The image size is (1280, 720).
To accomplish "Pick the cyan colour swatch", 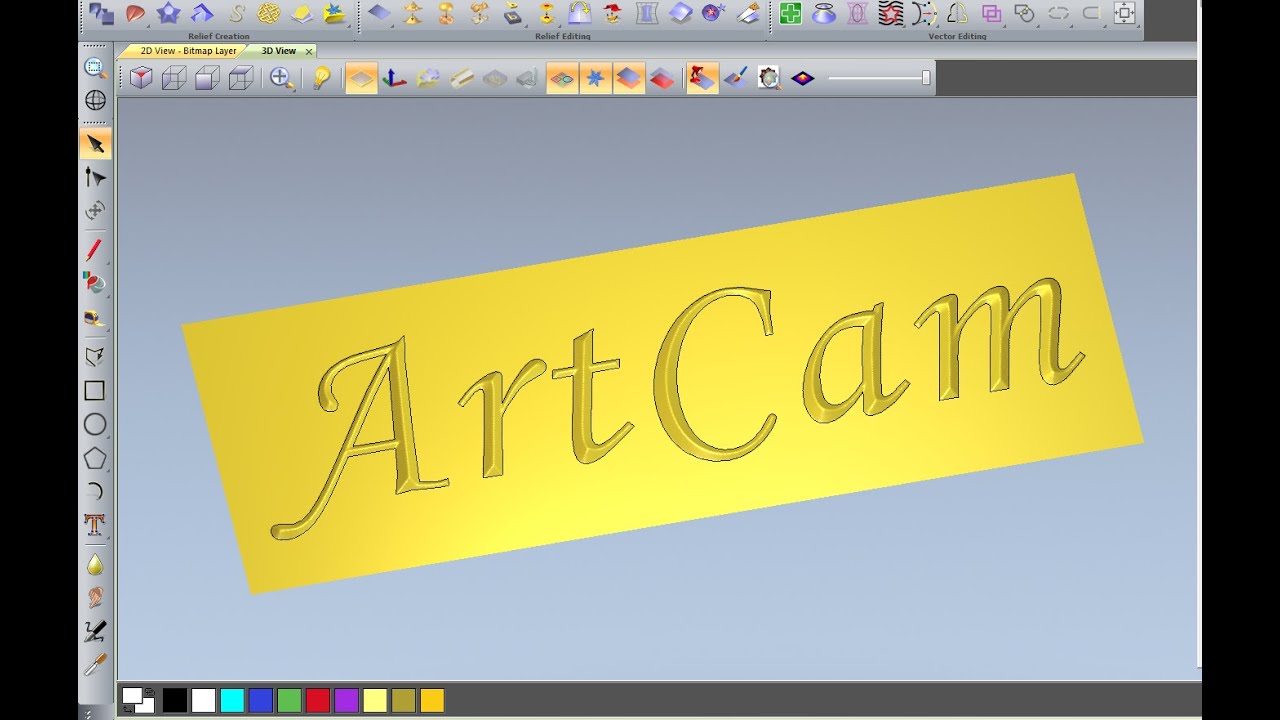I will tap(232, 700).
